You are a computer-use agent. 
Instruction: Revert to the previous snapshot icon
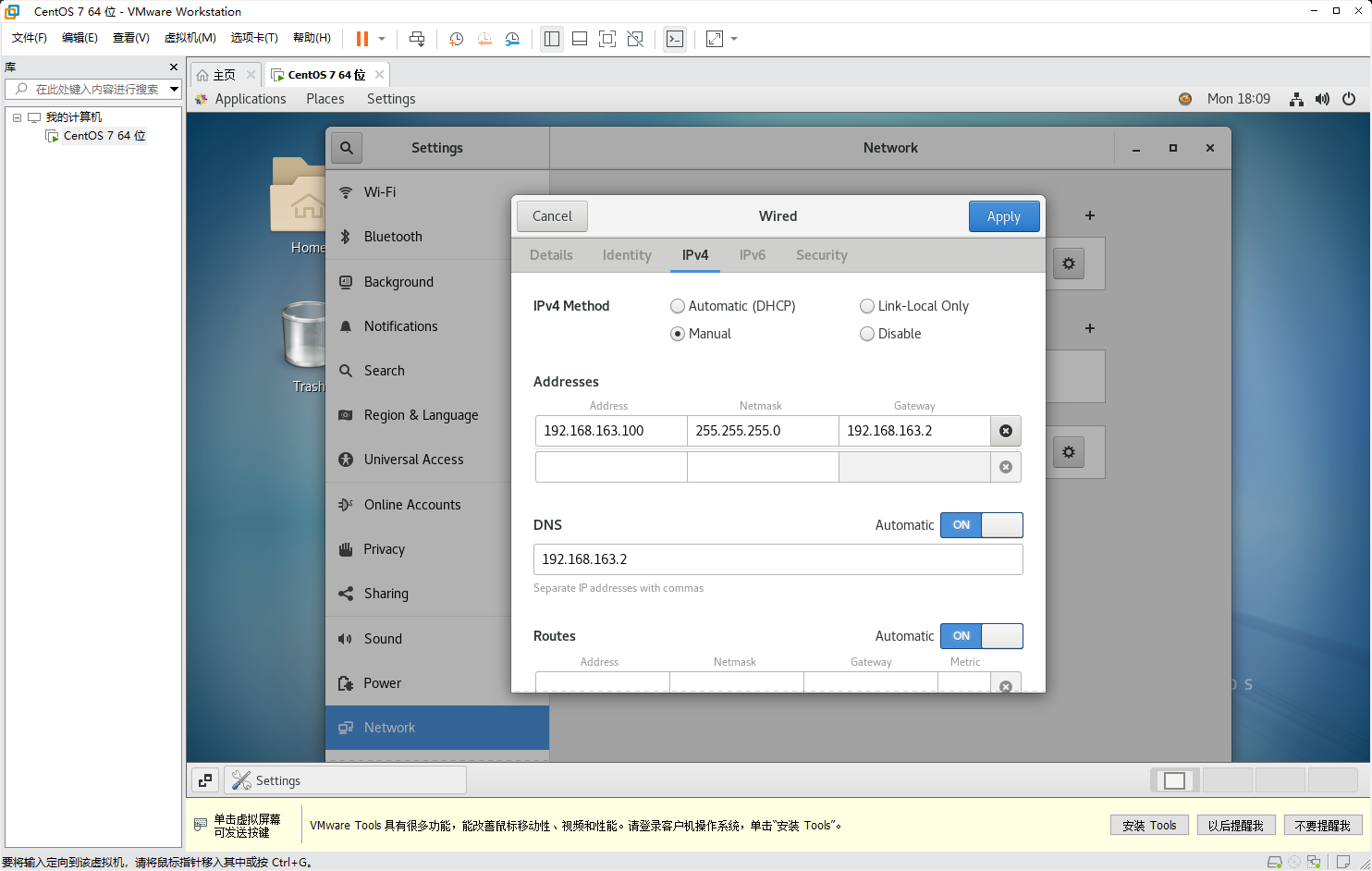484,39
